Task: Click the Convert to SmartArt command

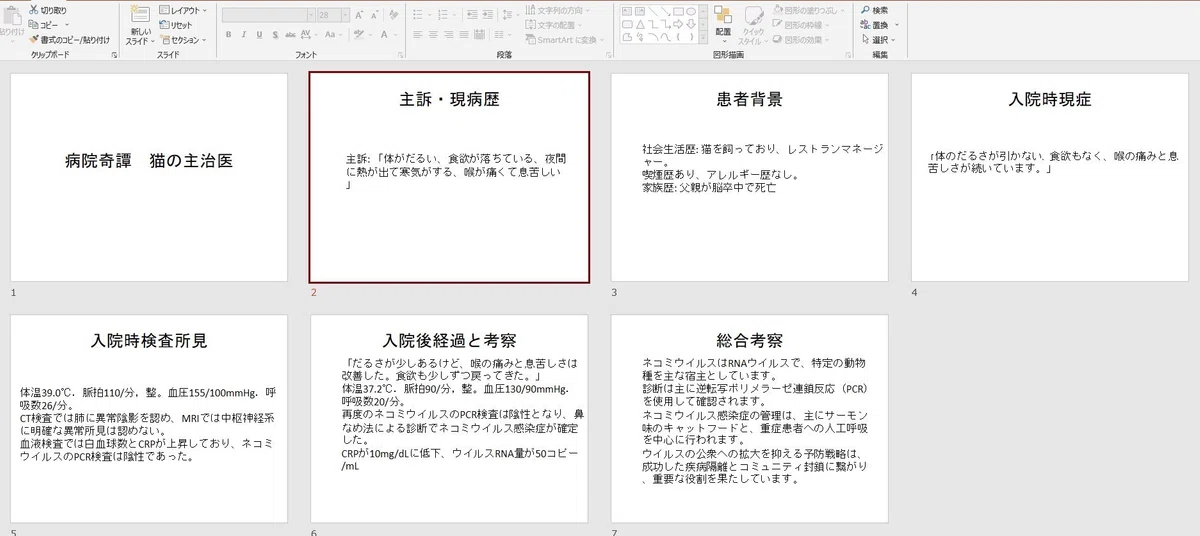Action: point(564,40)
